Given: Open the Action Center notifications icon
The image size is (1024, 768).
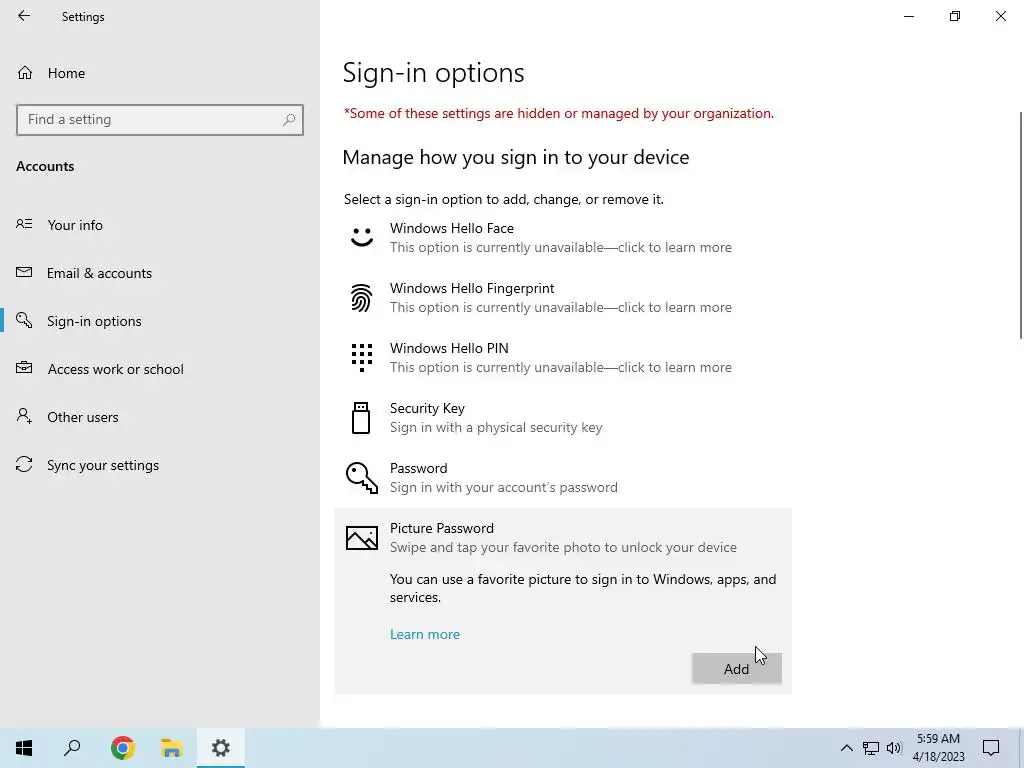Looking at the screenshot, I should [991, 748].
